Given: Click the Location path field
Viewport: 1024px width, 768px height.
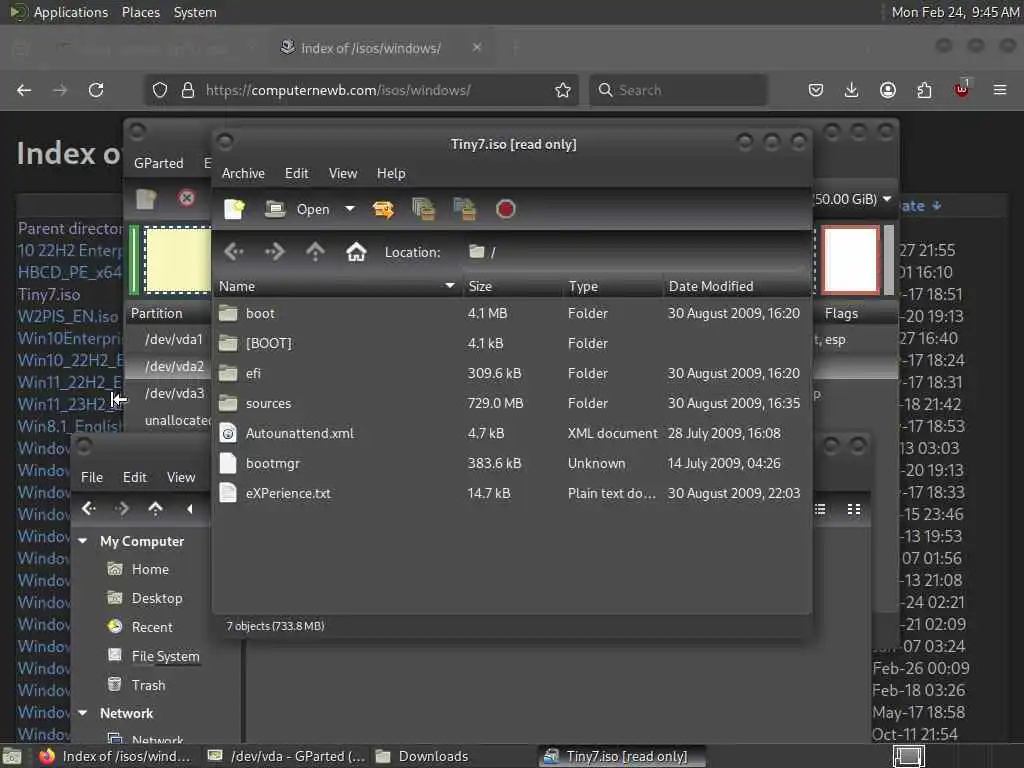Looking at the screenshot, I should click(635, 252).
